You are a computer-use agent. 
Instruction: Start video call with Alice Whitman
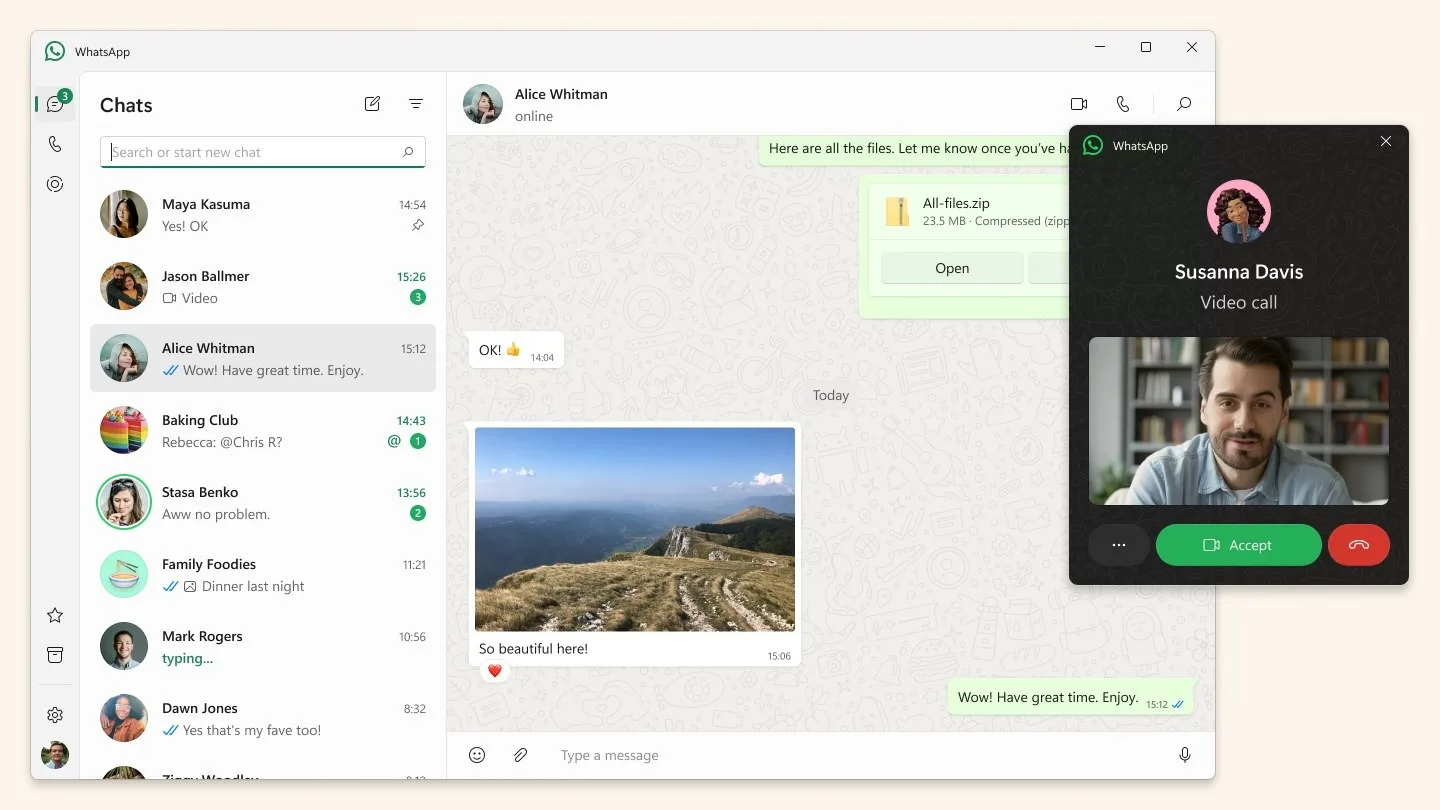pos(1078,104)
